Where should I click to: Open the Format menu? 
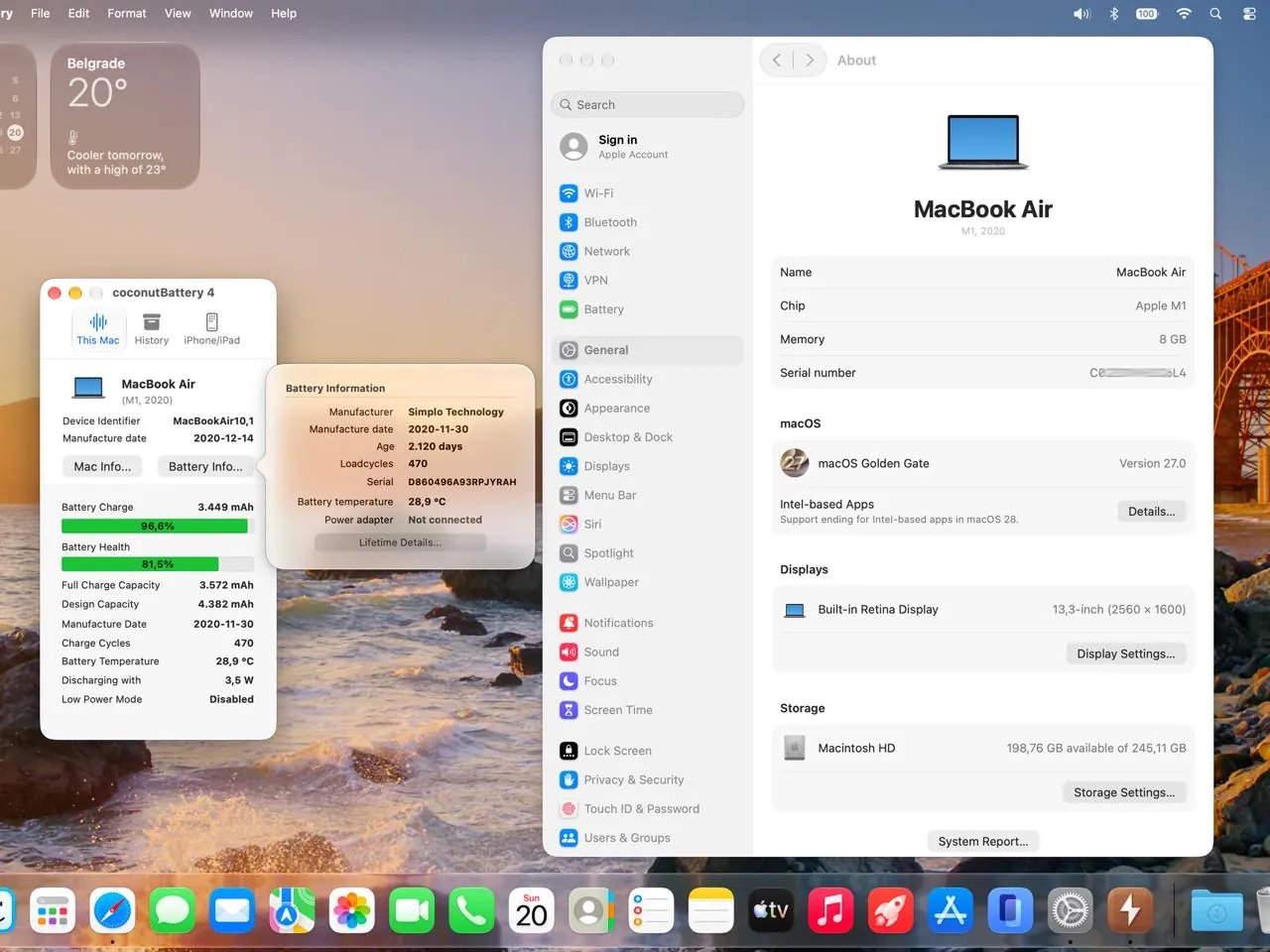(x=127, y=13)
